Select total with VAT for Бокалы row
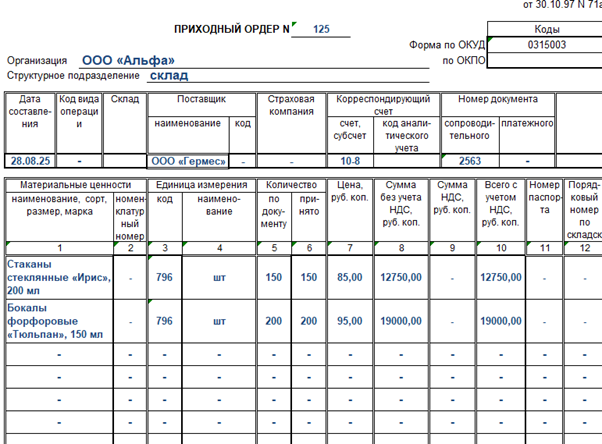The width and height of the screenshot is (602, 444). 500,321
